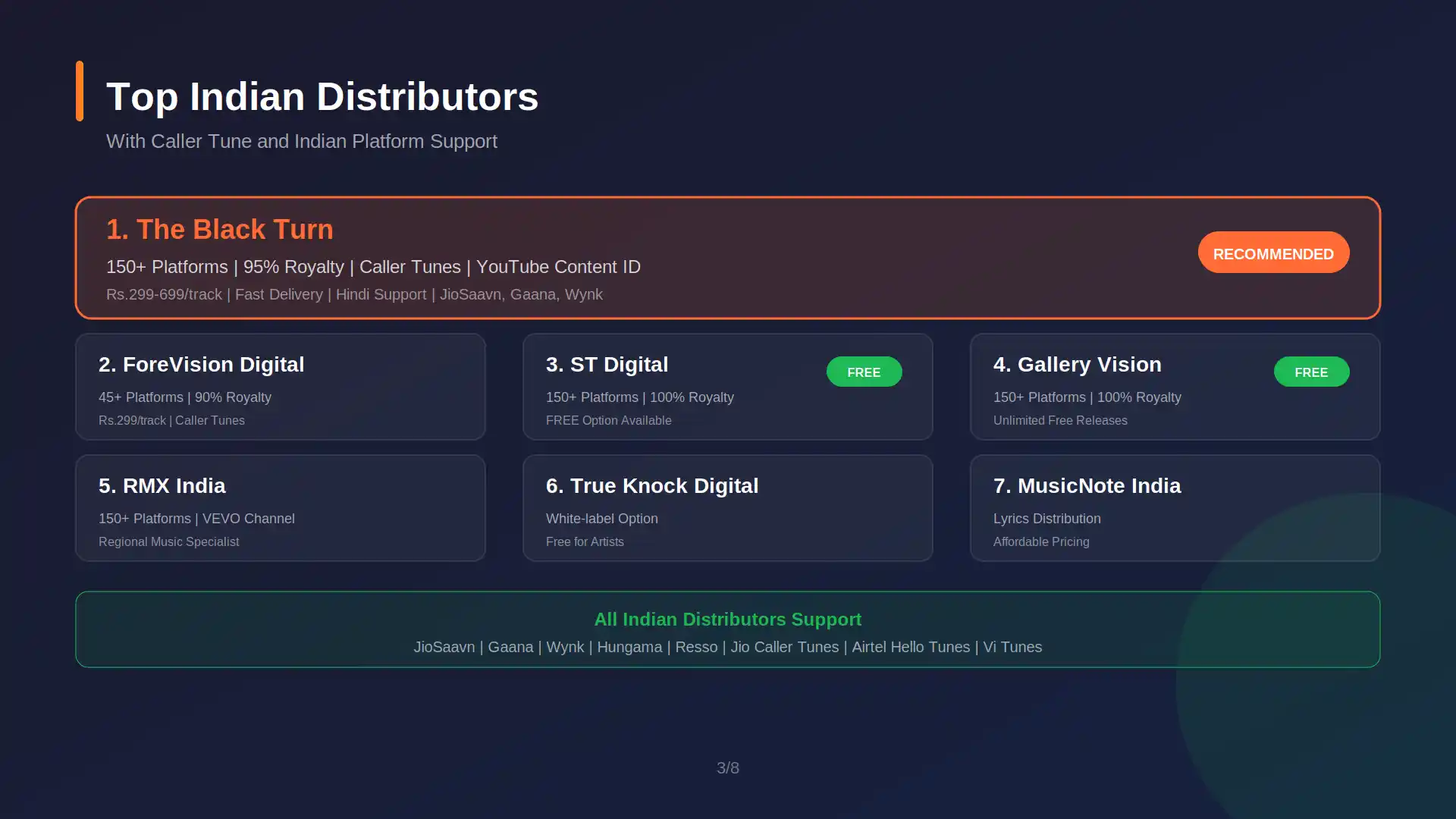The width and height of the screenshot is (1456, 819).
Task: Click the FREE badge on Gallery Vision
Action: 1311,372
